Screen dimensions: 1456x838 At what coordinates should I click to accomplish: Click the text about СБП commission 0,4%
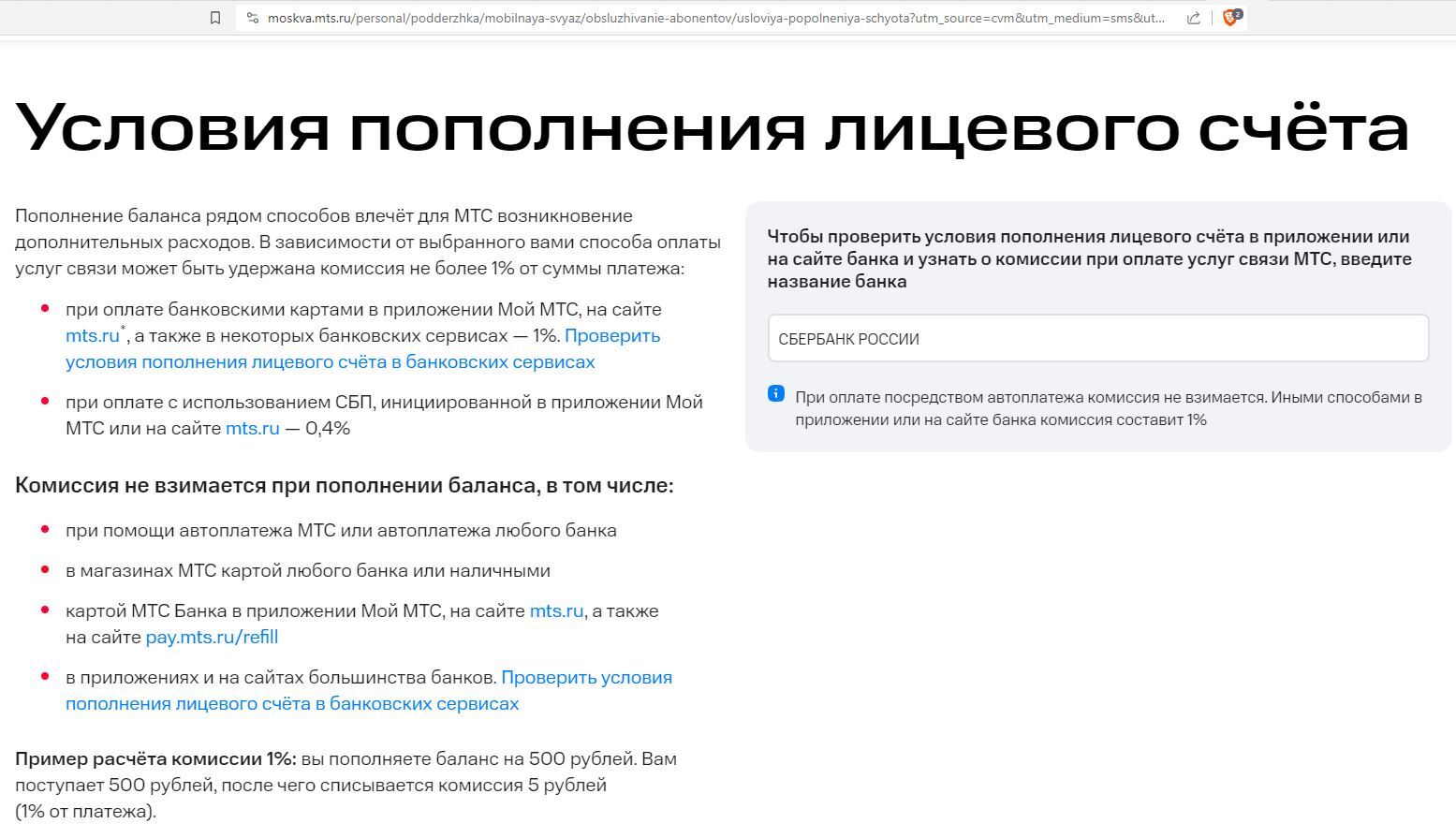click(x=384, y=415)
